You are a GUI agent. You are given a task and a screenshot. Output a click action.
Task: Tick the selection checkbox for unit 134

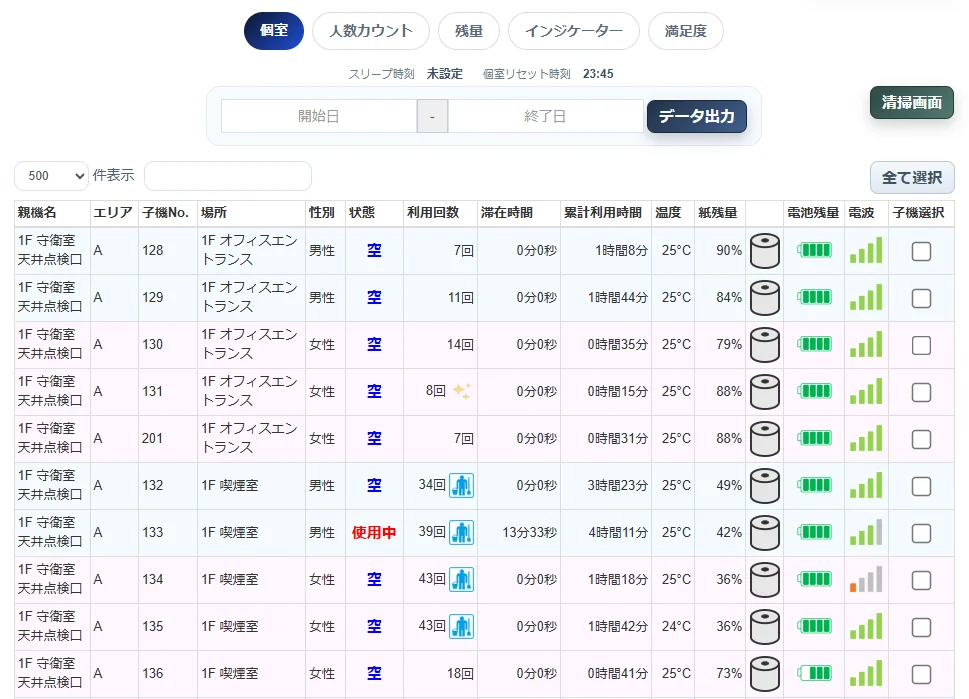pyautogui.click(x=921, y=580)
